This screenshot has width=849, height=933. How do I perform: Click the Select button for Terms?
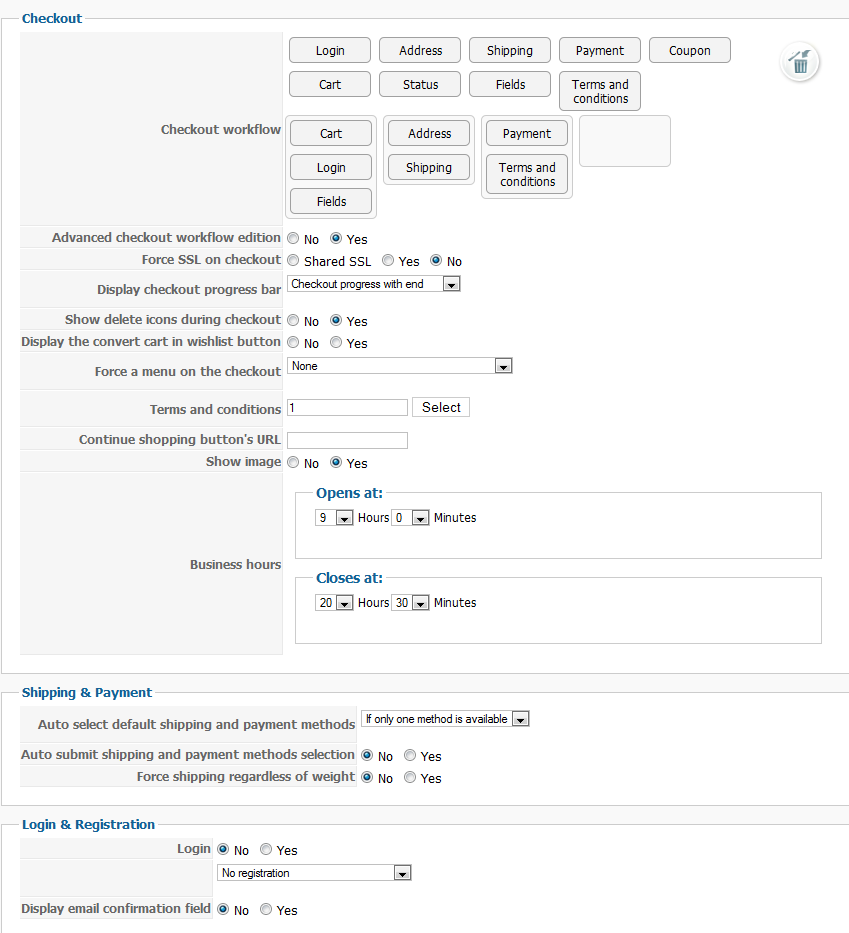point(441,407)
